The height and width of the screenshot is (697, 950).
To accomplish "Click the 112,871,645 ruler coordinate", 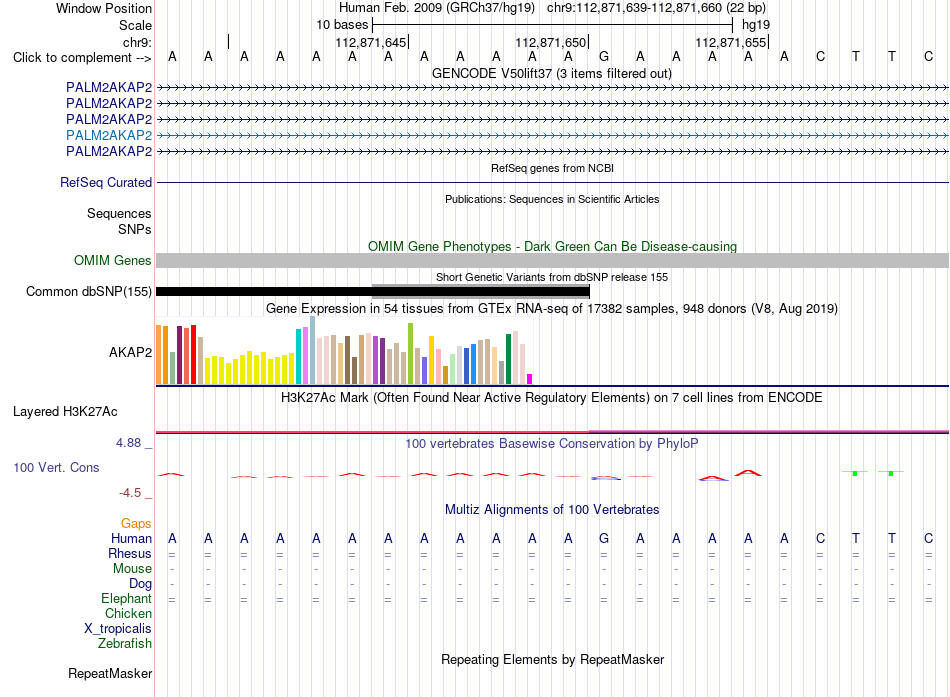I will click(371, 42).
